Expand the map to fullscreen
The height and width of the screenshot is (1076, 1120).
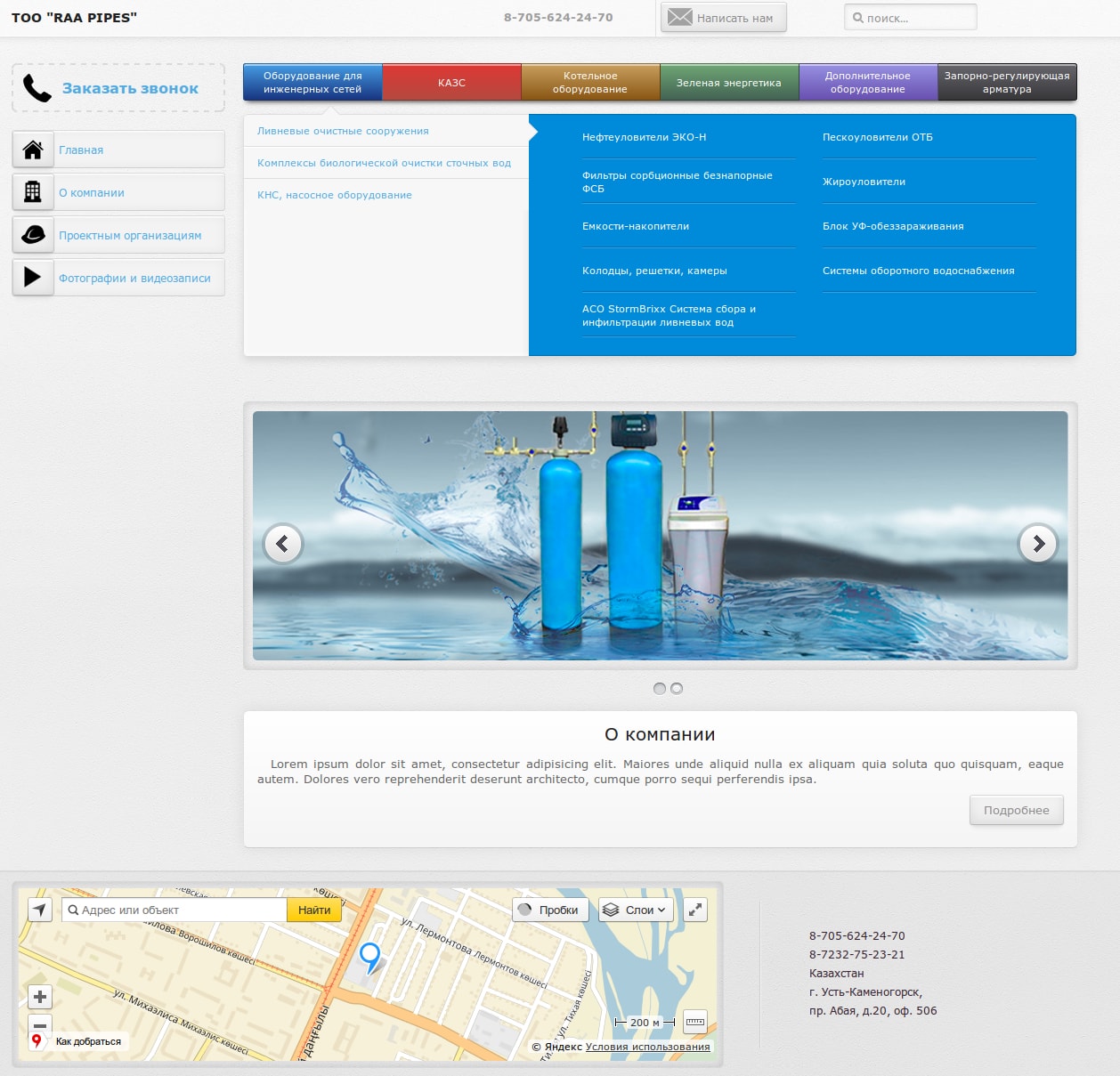(x=694, y=910)
